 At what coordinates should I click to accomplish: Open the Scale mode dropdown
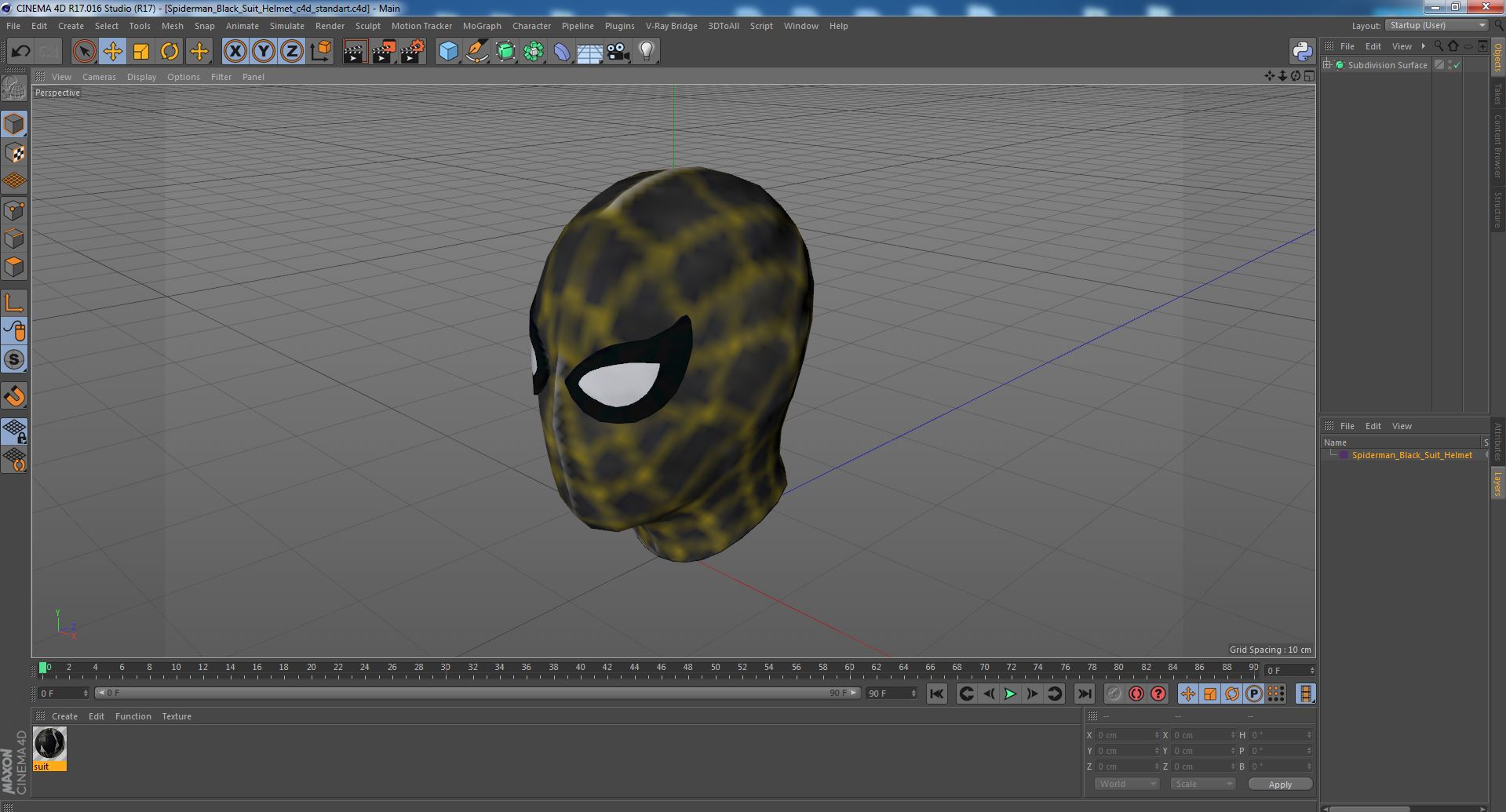1202,784
